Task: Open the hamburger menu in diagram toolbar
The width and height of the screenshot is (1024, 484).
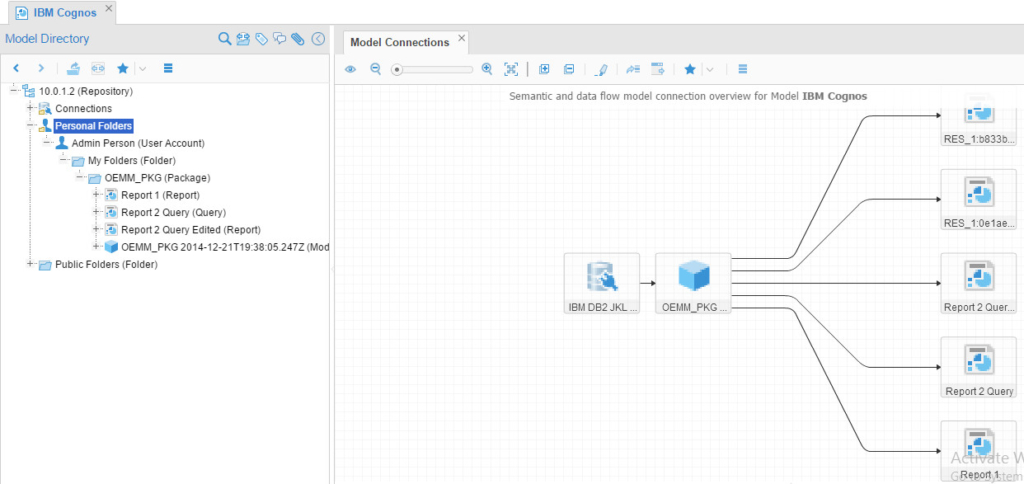Action: [x=742, y=69]
